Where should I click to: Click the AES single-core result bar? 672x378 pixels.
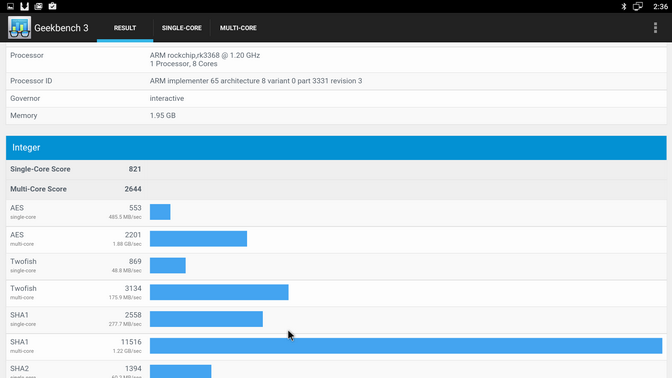point(160,212)
